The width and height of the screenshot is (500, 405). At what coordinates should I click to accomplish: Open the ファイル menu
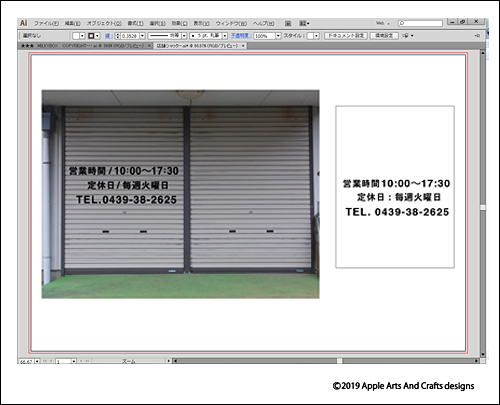(x=46, y=23)
